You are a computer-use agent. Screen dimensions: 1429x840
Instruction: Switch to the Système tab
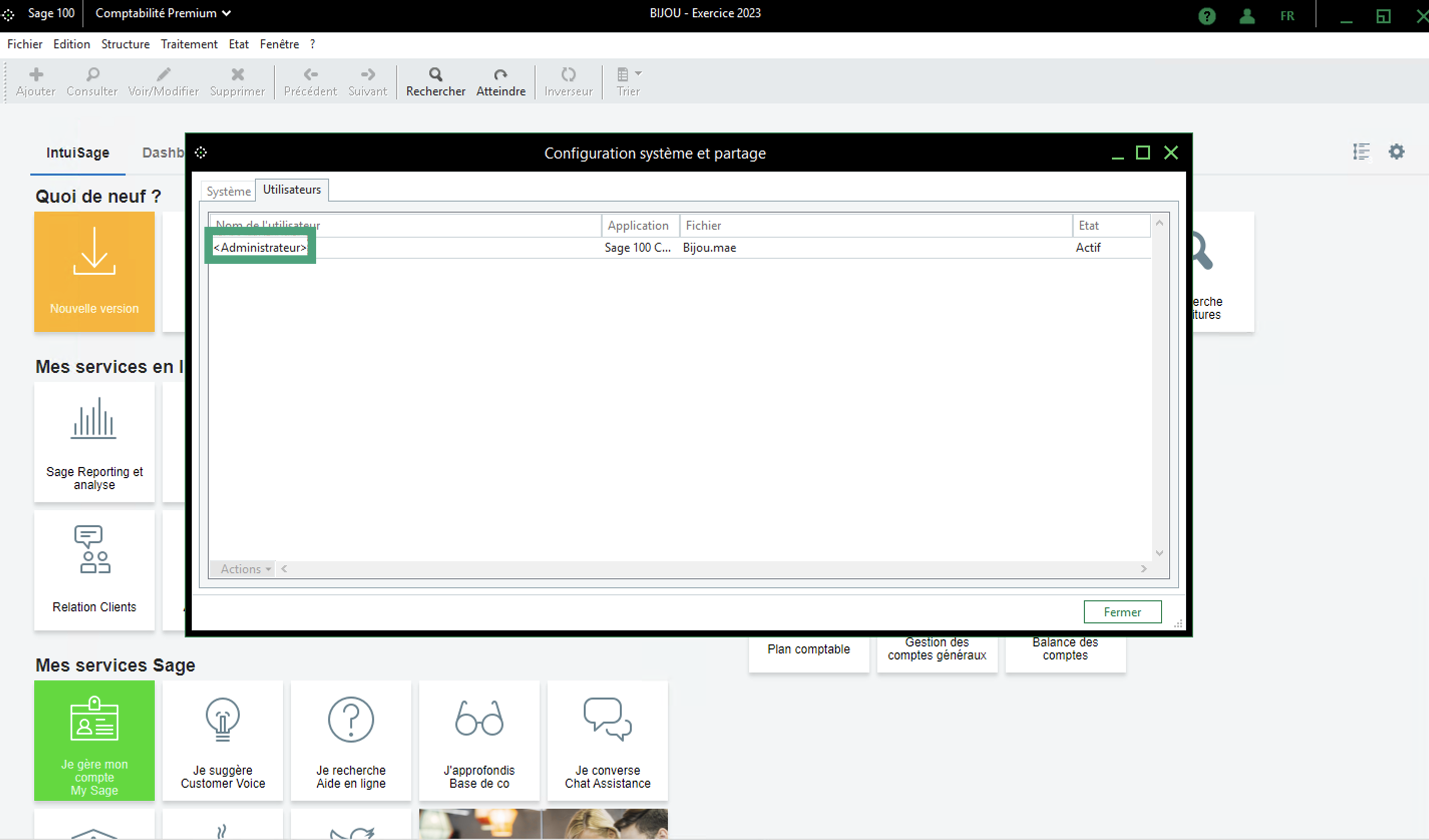228,191
